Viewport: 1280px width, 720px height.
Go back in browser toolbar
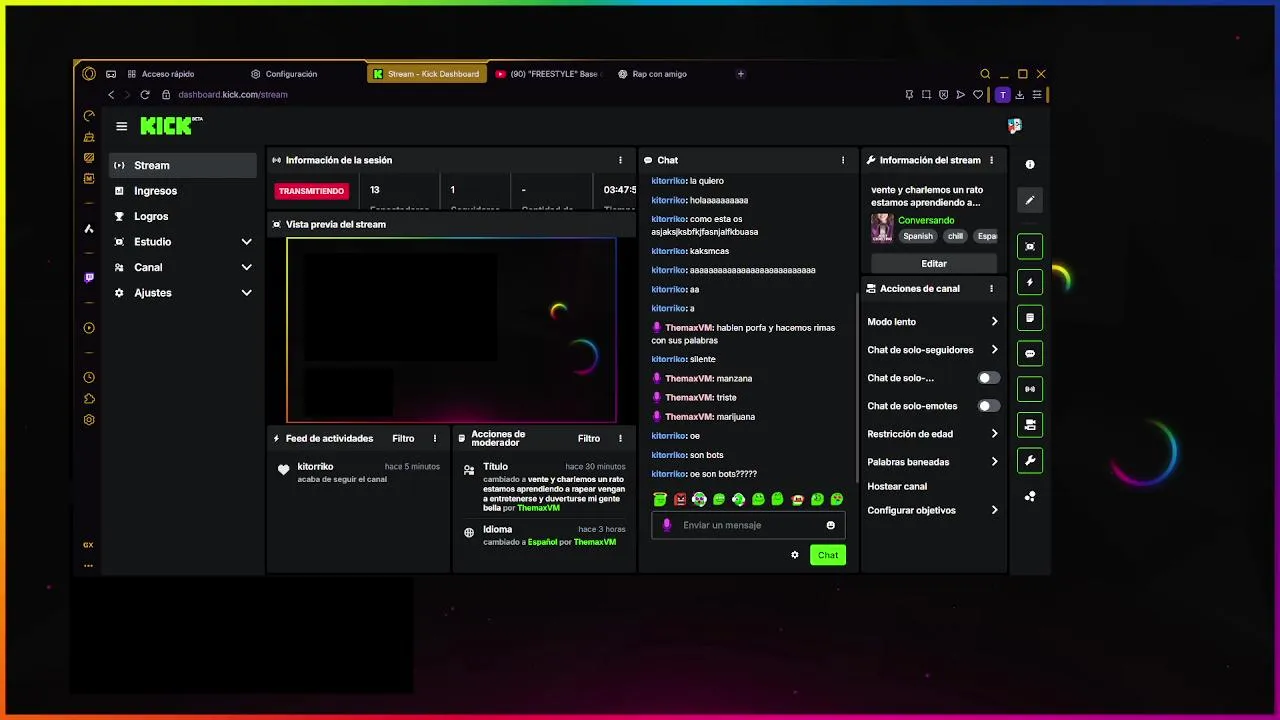111,94
